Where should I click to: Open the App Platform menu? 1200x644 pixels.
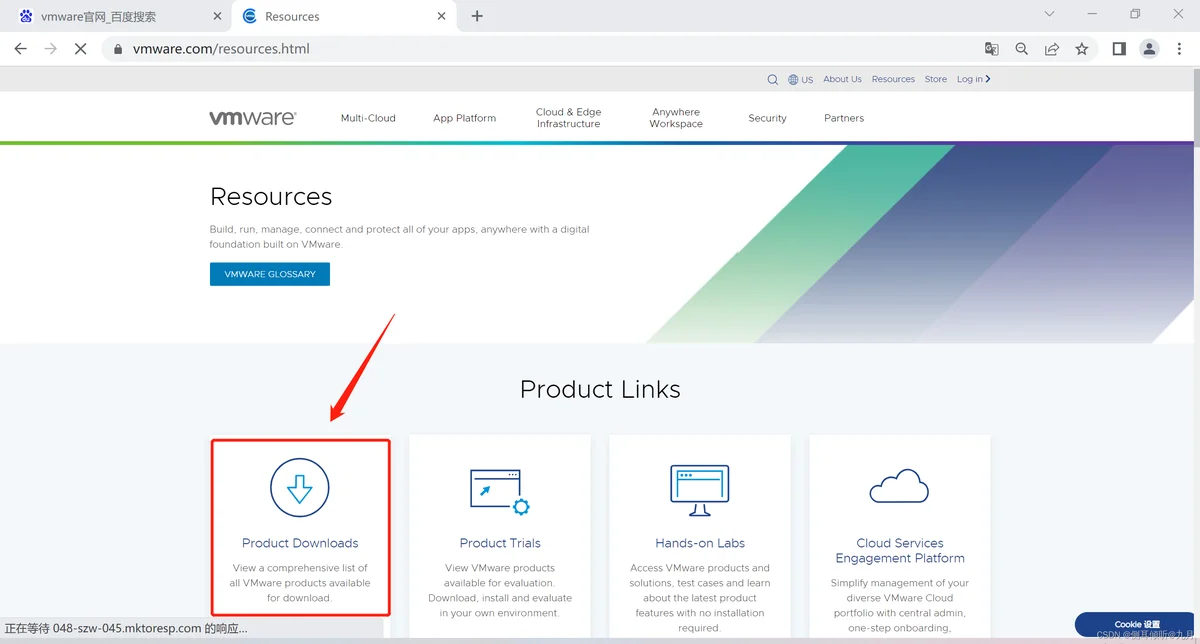point(464,118)
